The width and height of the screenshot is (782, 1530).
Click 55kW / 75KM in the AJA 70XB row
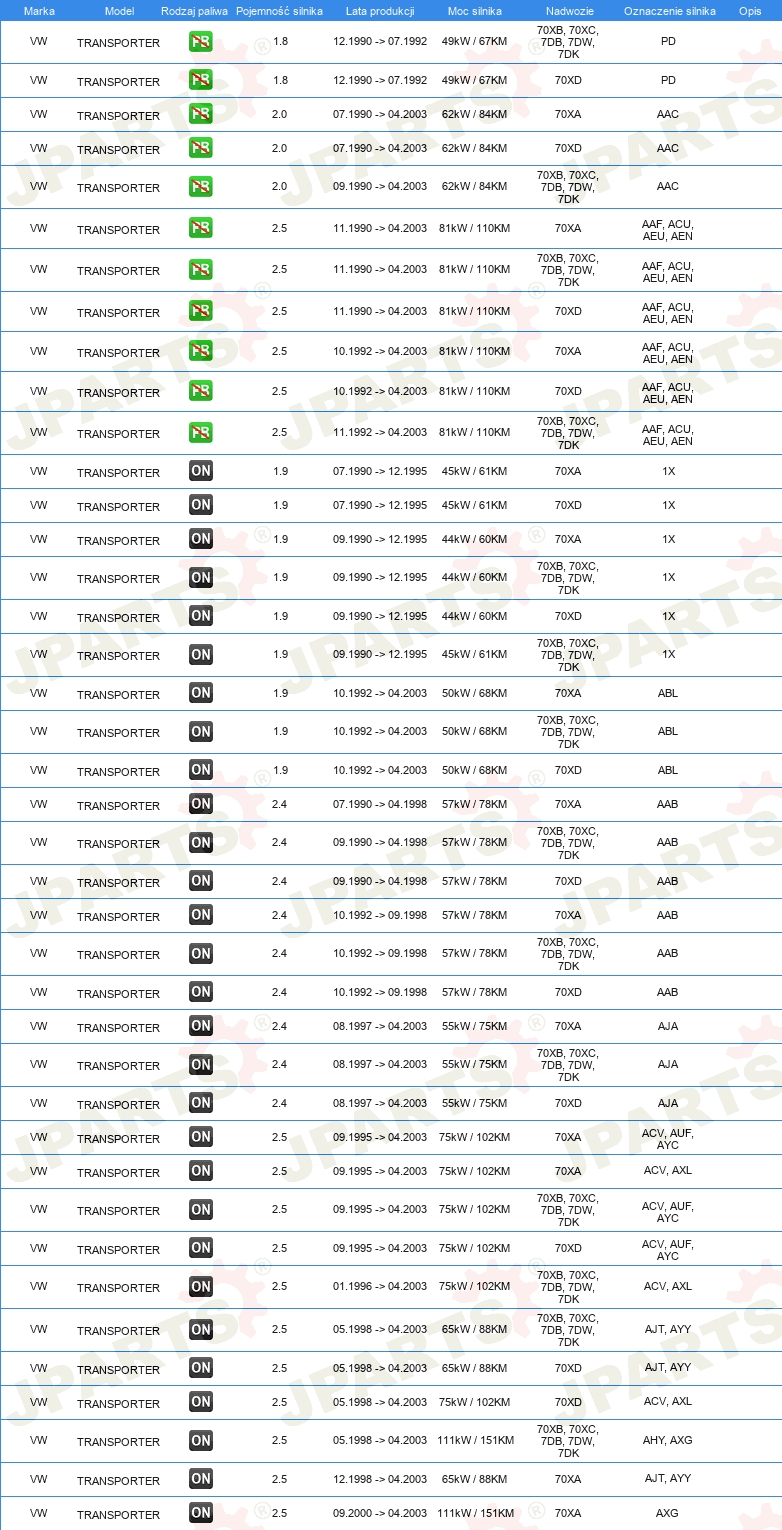coord(474,1064)
